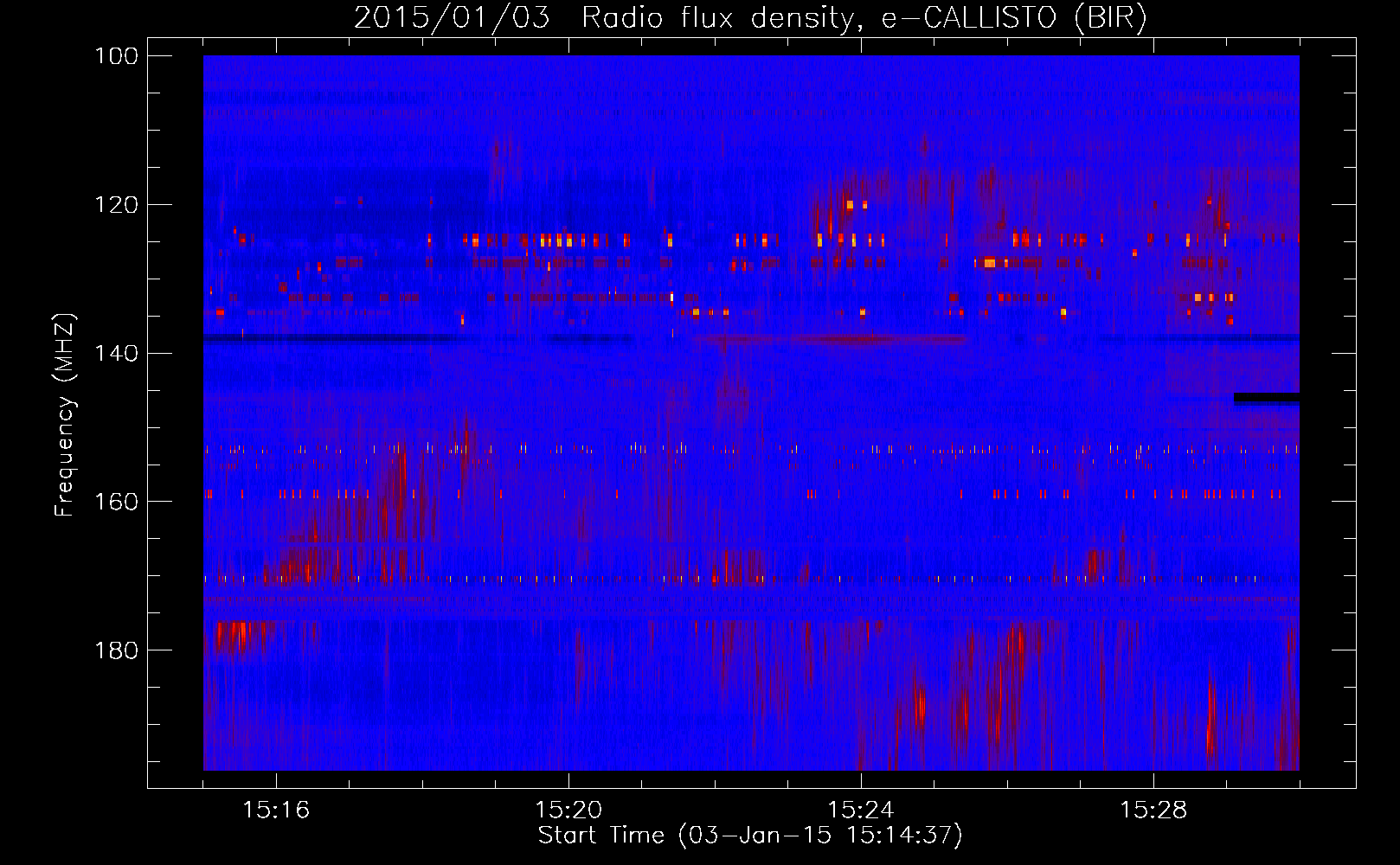The image size is (1400, 865).
Task: Click the 15:24 time tick label
Action: [862, 811]
